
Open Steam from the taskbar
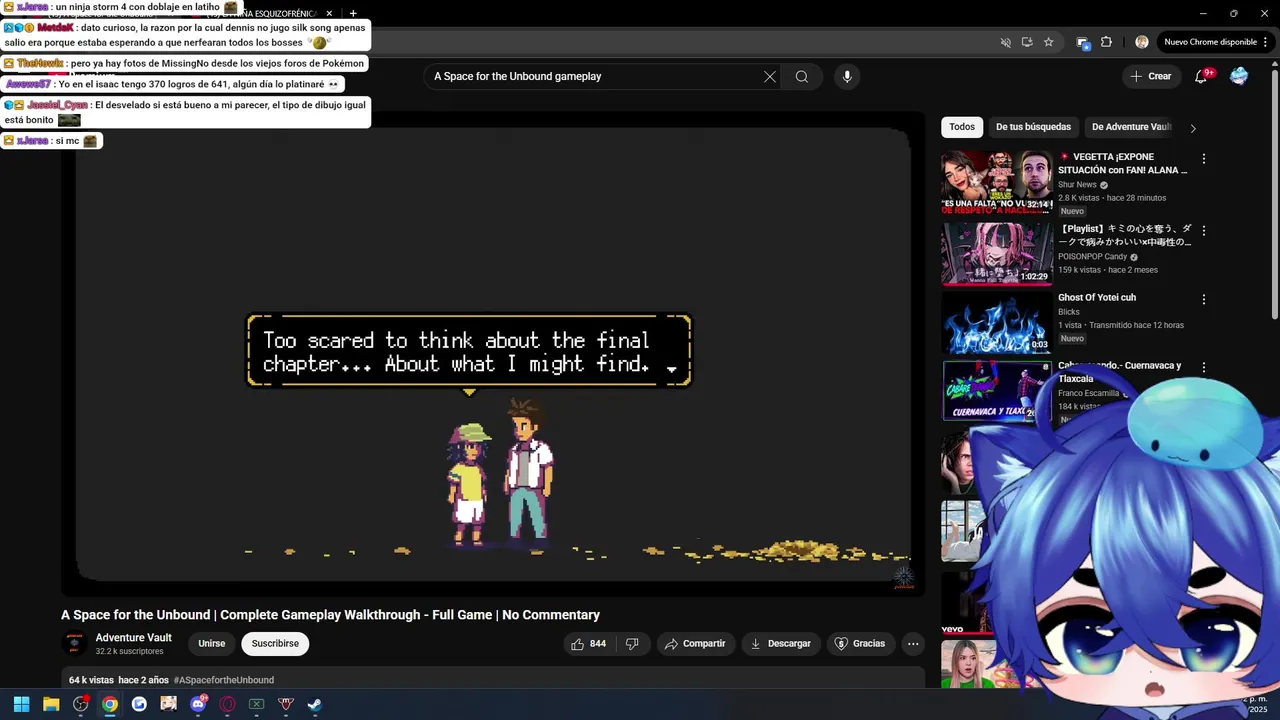[x=314, y=704]
